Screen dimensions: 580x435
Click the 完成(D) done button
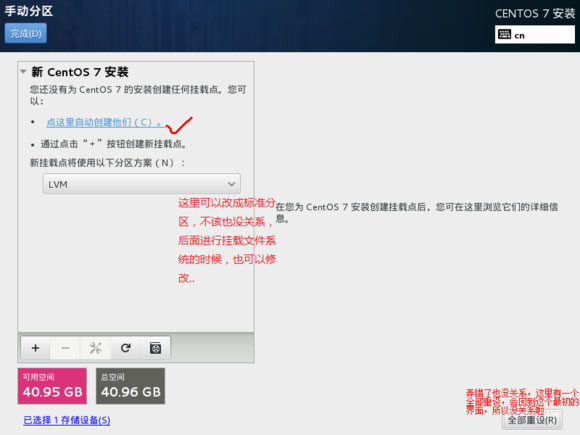click(26, 33)
